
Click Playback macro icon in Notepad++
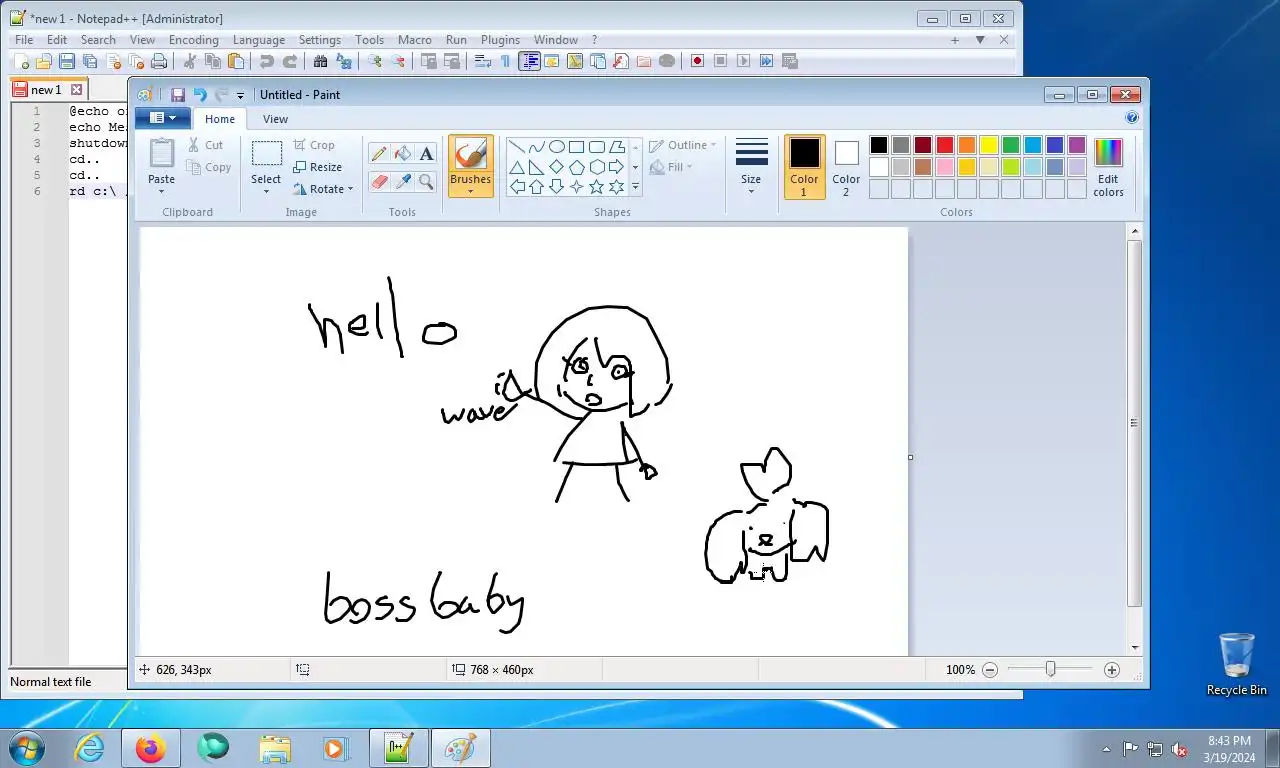743,61
